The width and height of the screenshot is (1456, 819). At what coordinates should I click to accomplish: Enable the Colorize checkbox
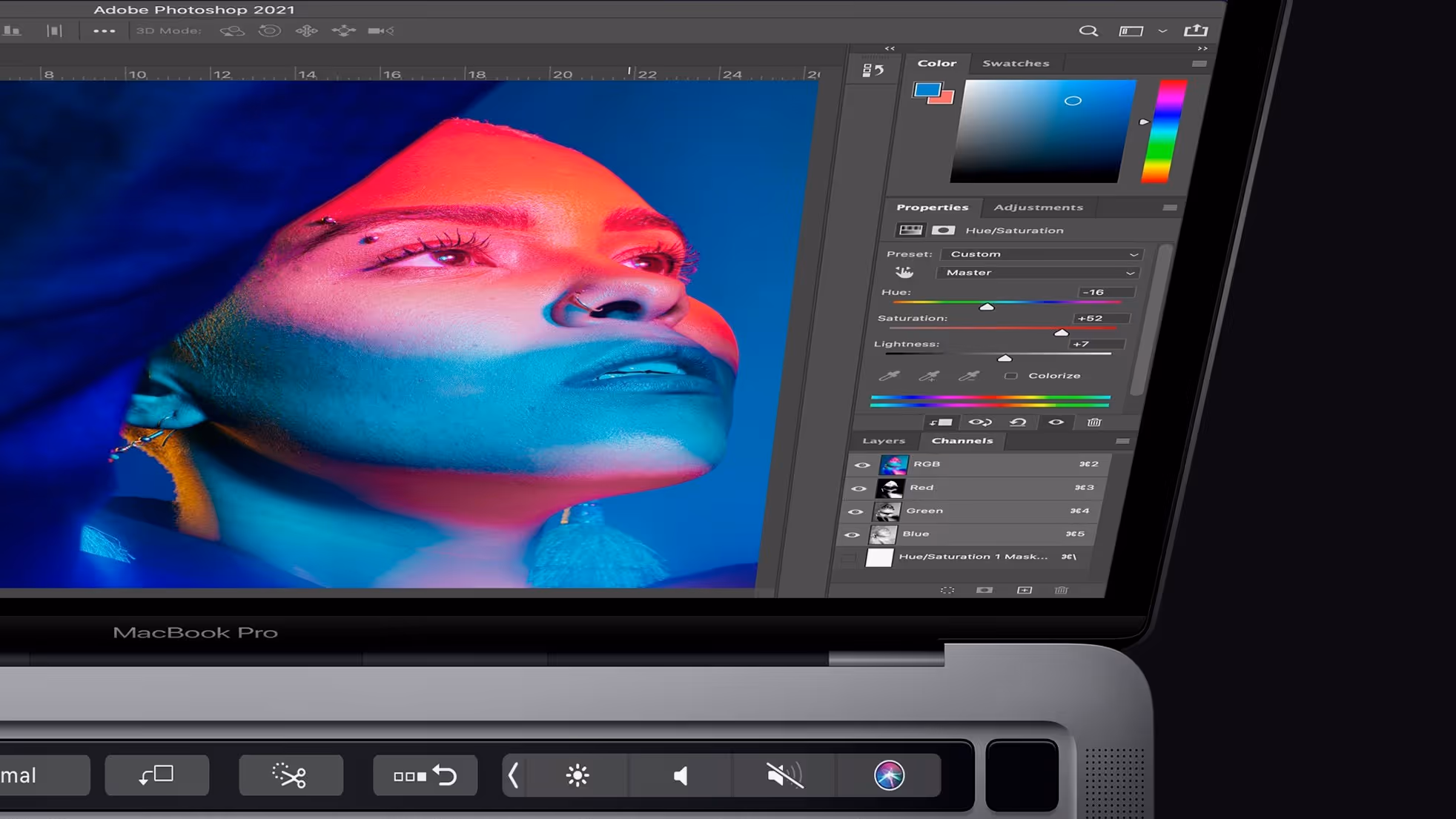pyautogui.click(x=1010, y=376)
